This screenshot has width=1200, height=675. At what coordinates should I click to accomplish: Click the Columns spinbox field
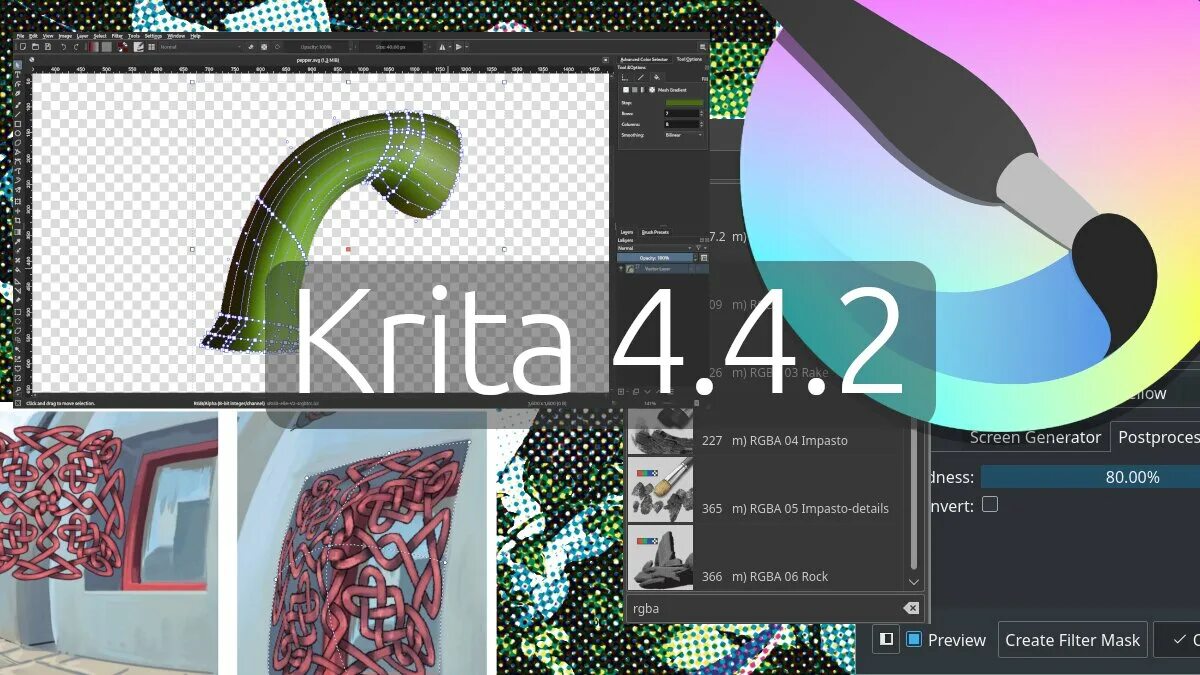pos(682,124)
